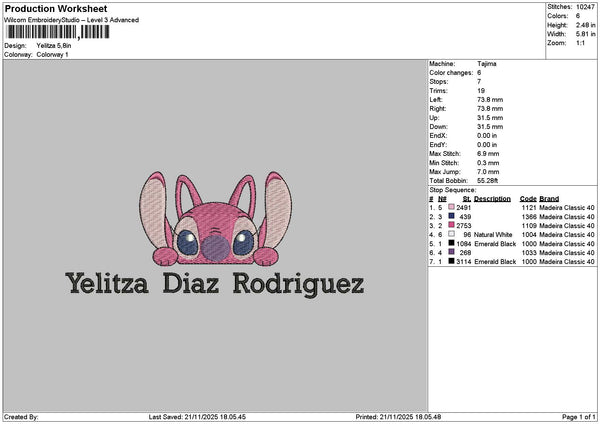Viewport: 600px width, 424px height.
Task: Click the Colors value 6 in header
Action: (x=578, y=16)
